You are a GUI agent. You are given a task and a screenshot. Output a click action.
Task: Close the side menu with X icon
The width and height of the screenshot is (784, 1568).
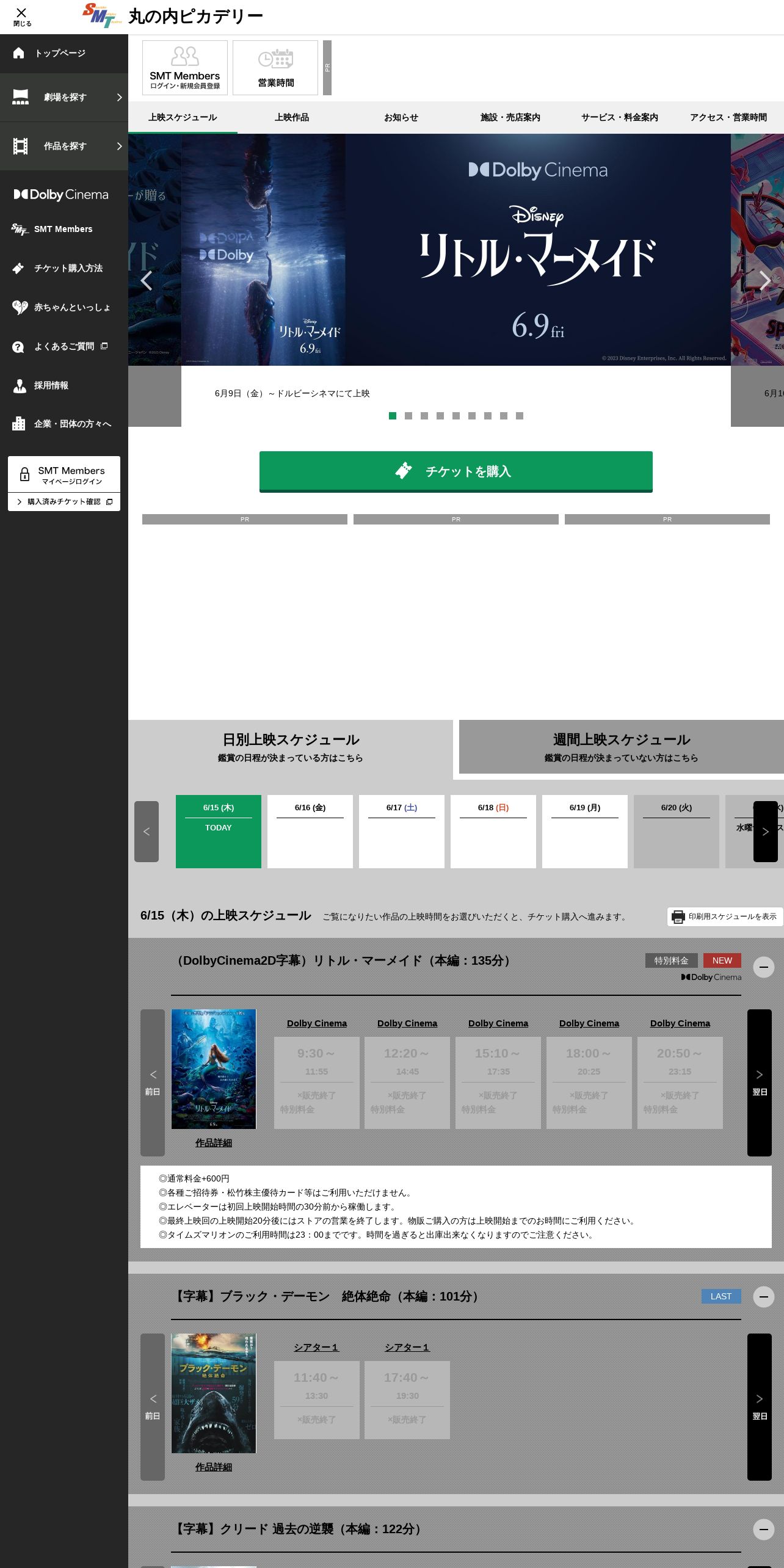[x=21, y=16]
